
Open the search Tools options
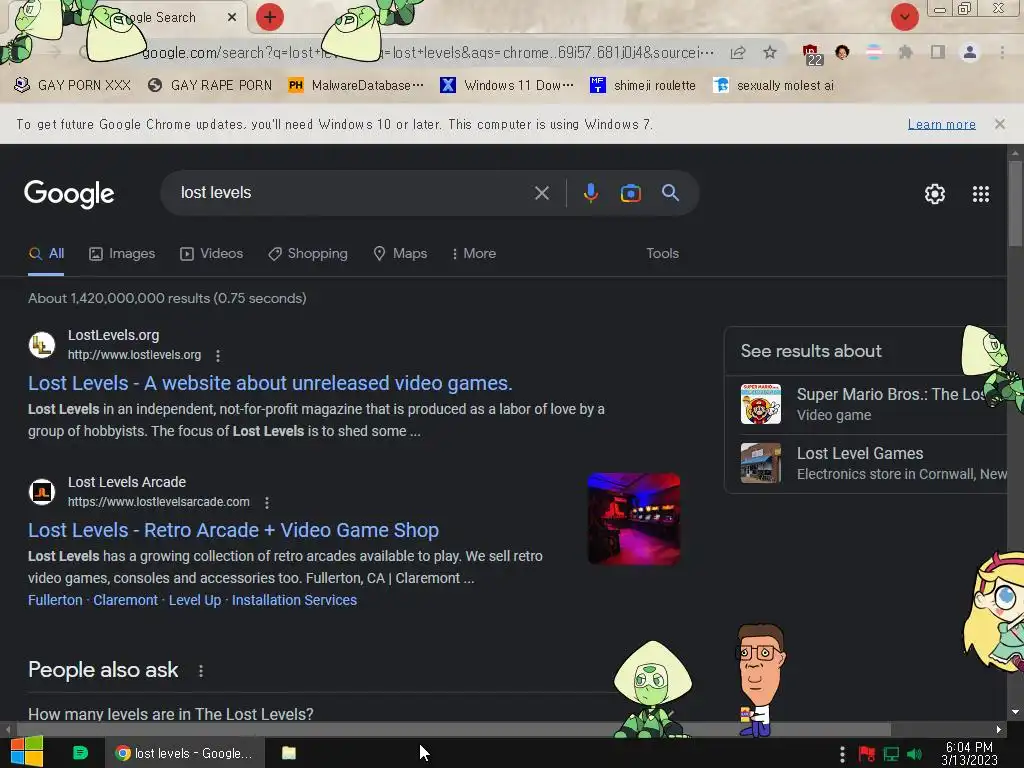pyautogui.click(x=662, y=253)
